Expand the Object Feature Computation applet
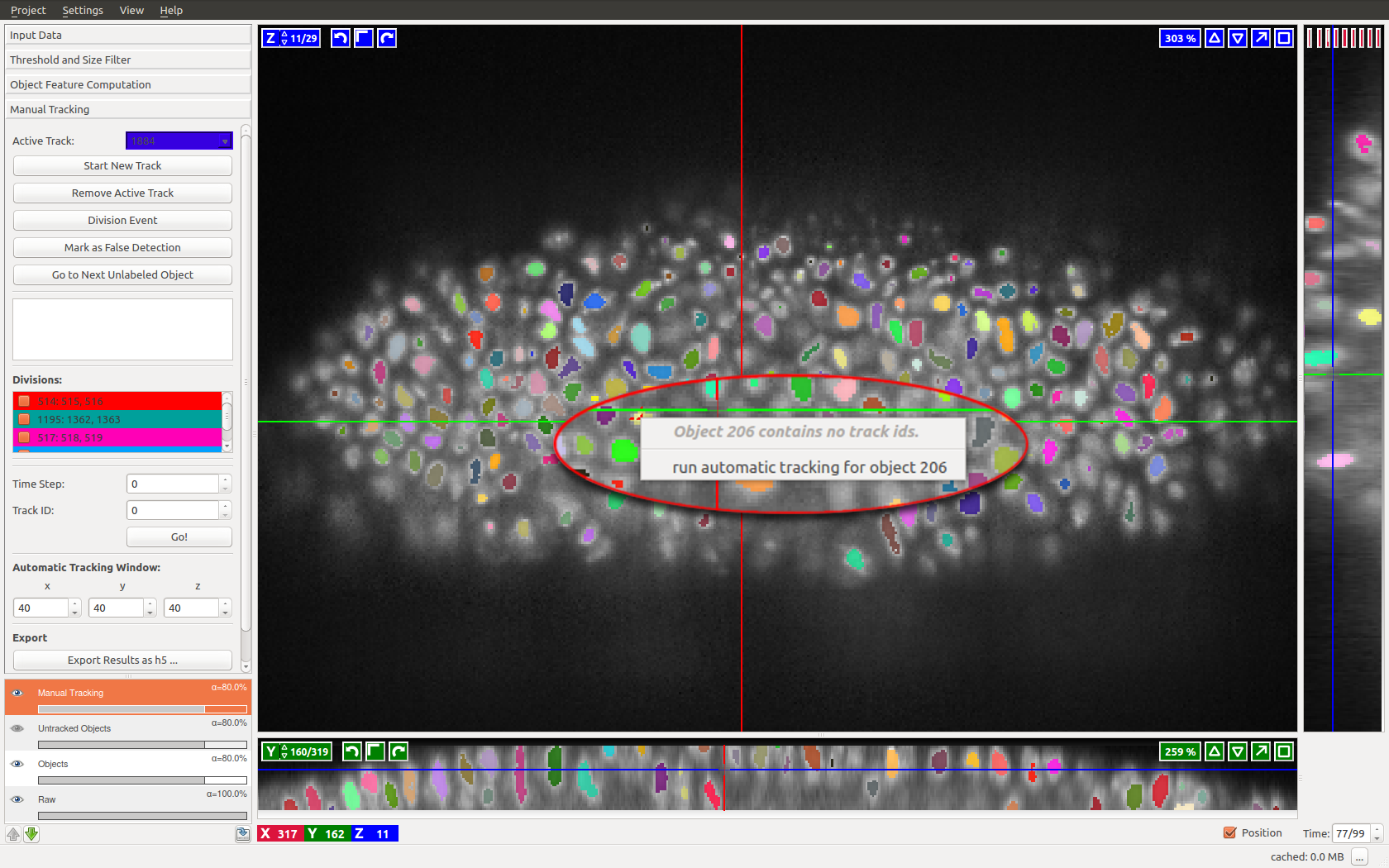Screen dimensions: 1389x868 (x=127, y=84)
